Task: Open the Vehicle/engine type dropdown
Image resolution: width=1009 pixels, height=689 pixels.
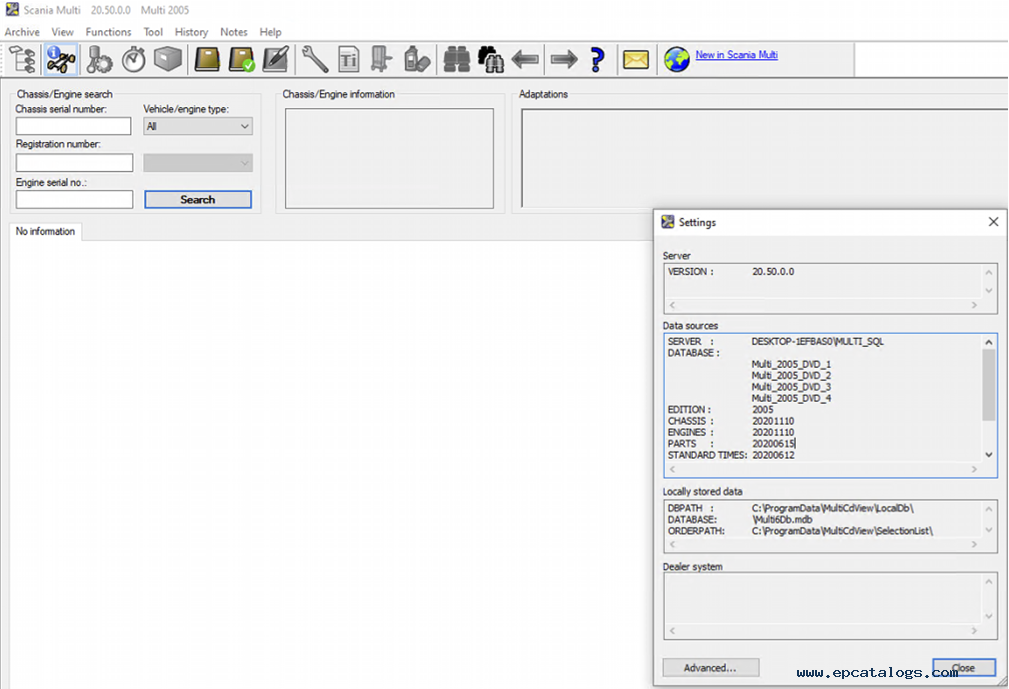Action: pyautogui.click(x=198, y=126)
